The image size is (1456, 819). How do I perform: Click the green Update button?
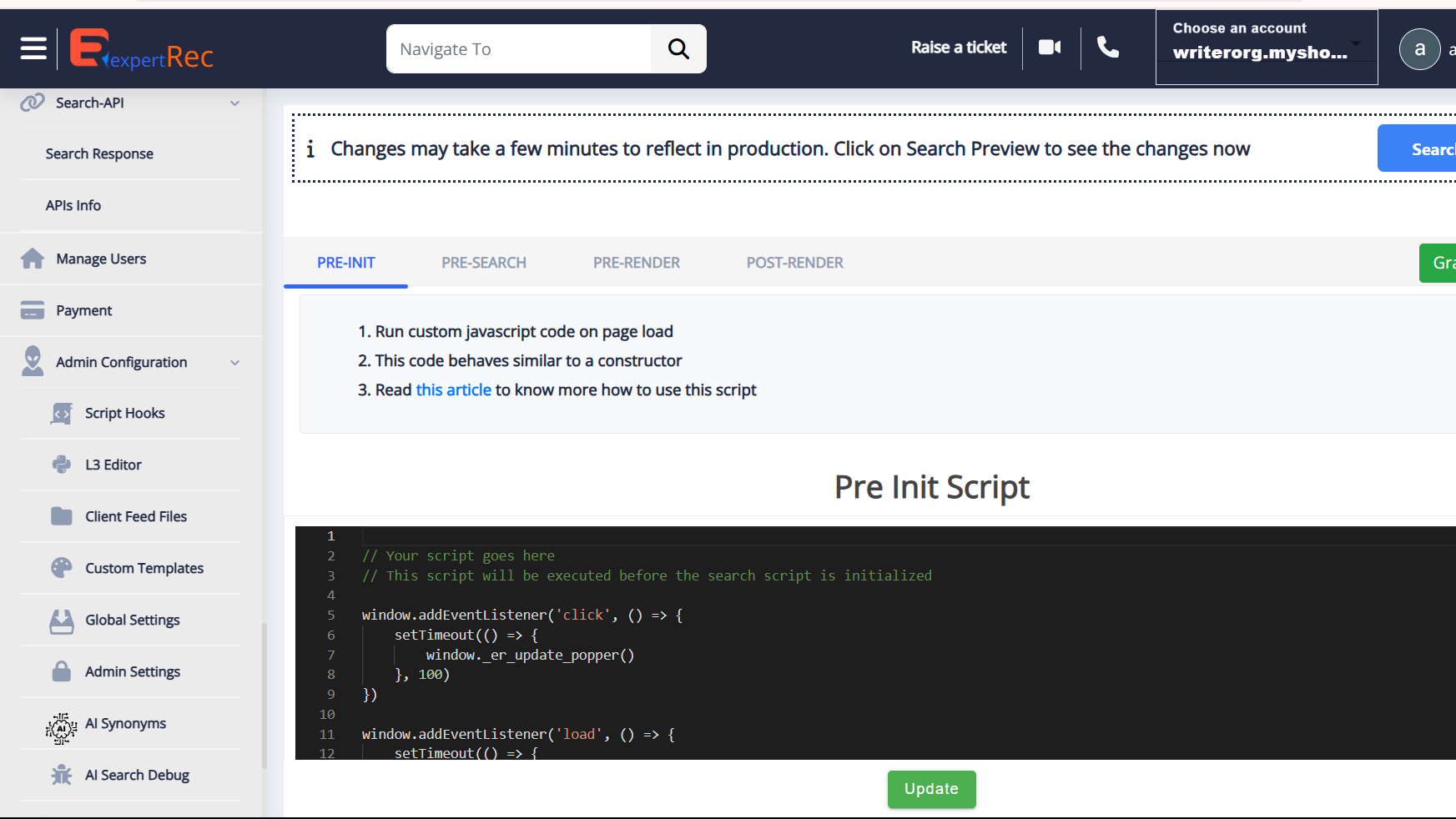point(931,789)
